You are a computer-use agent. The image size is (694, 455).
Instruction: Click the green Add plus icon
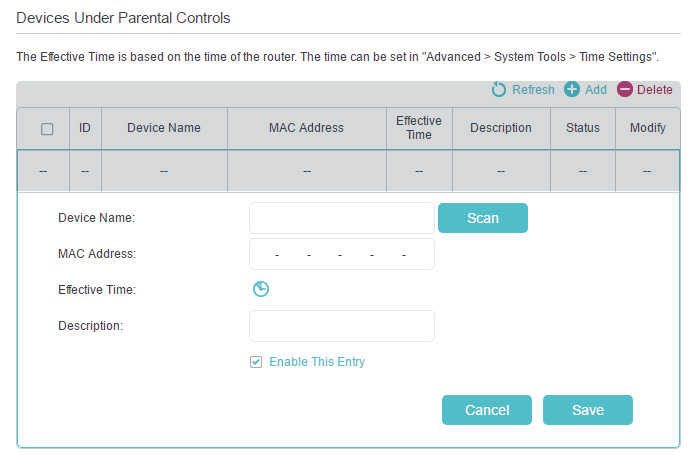pyautogui.click(x=572, y=90)
